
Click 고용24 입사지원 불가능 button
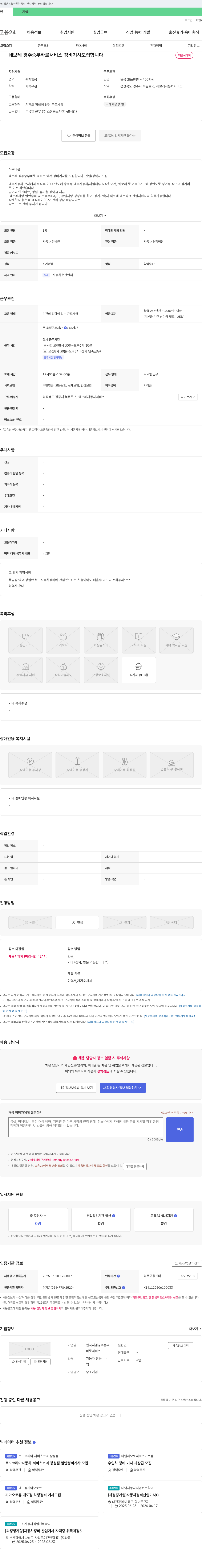[120, 136]
